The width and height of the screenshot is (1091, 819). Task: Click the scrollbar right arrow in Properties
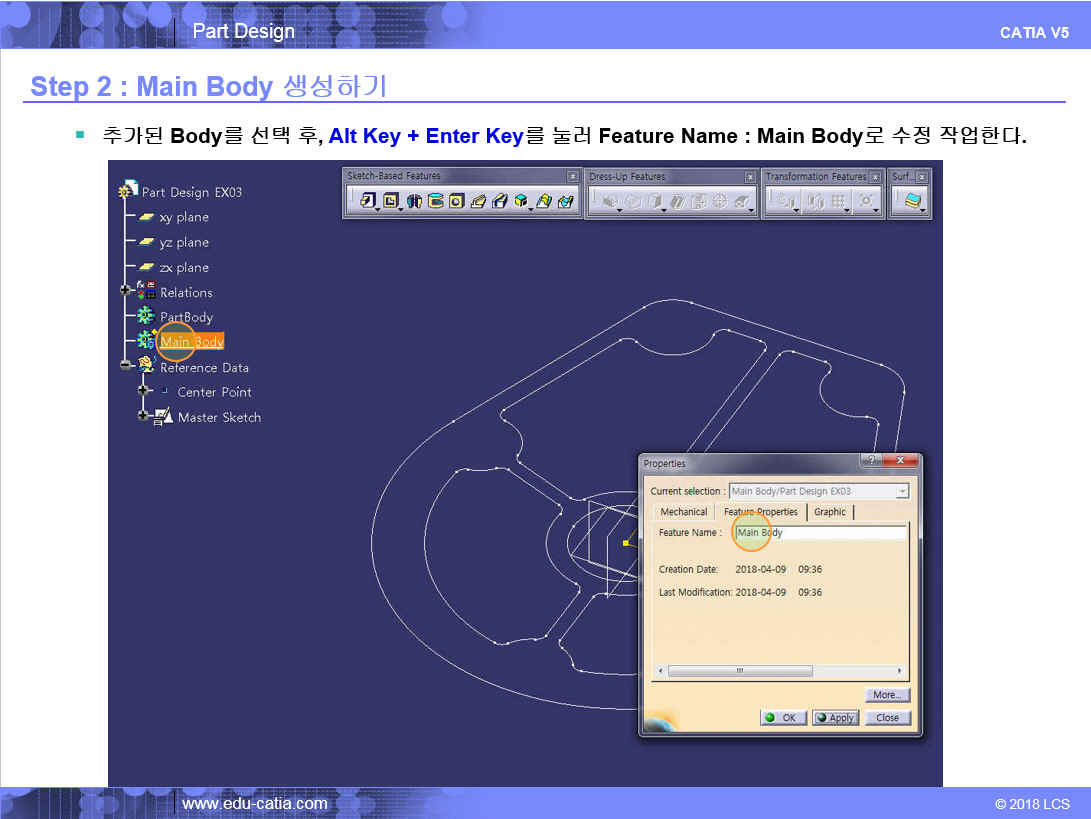pos(900,671)
